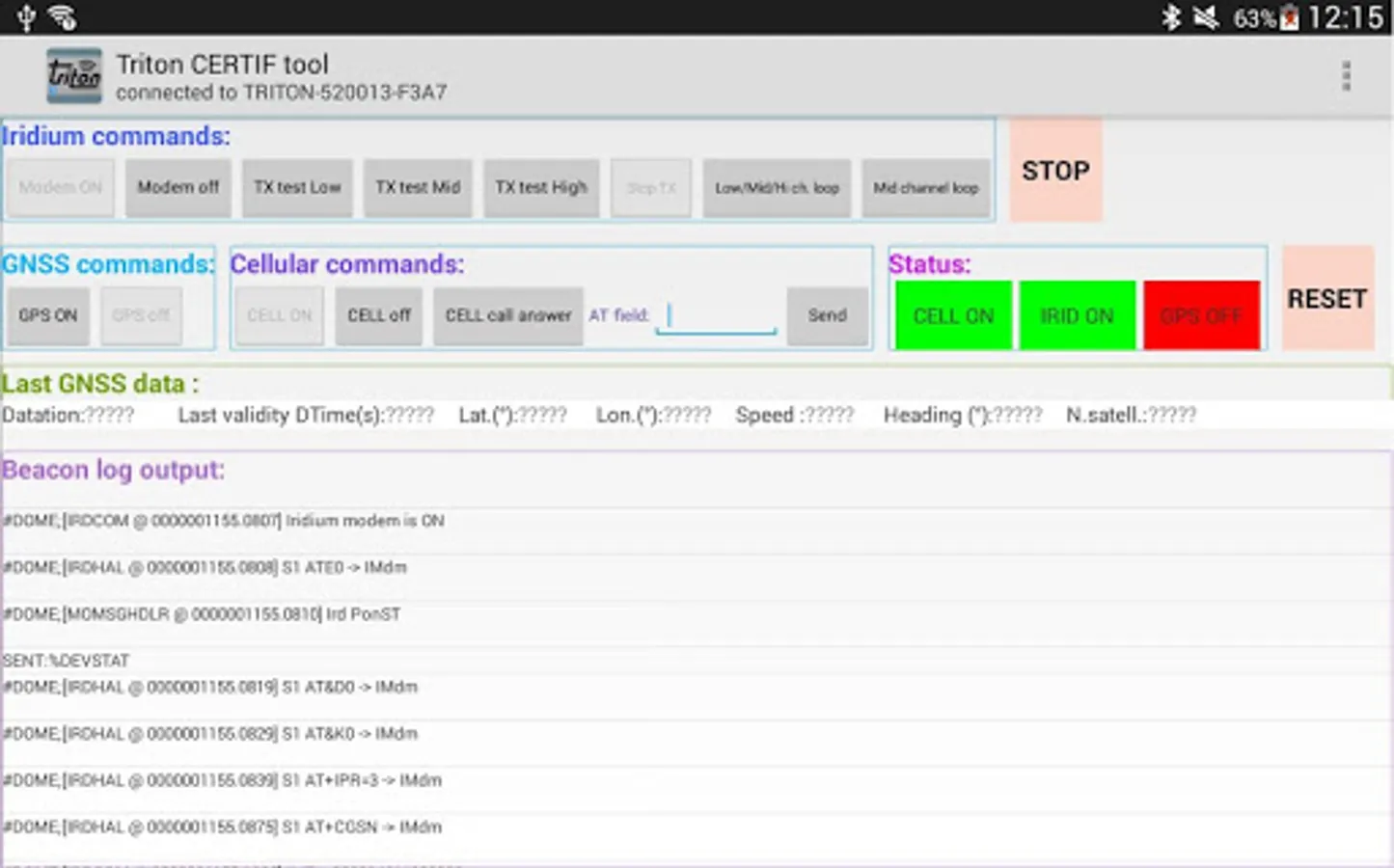Start the TX test Low
The height and width of the screenshot is (868, 1394).
297,187
